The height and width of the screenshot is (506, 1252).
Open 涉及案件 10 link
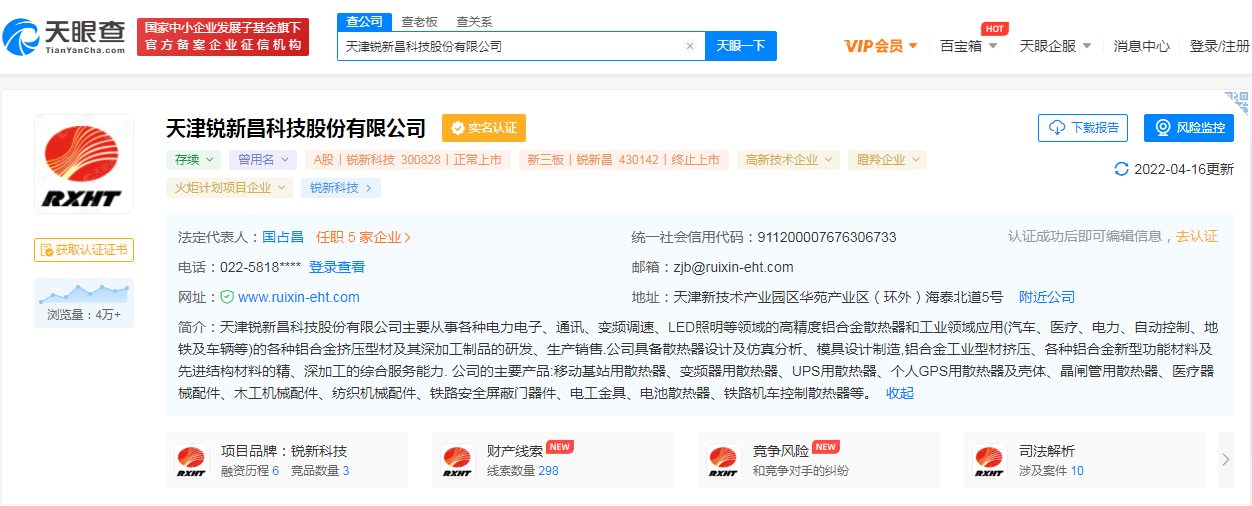tap(1051, 471)
